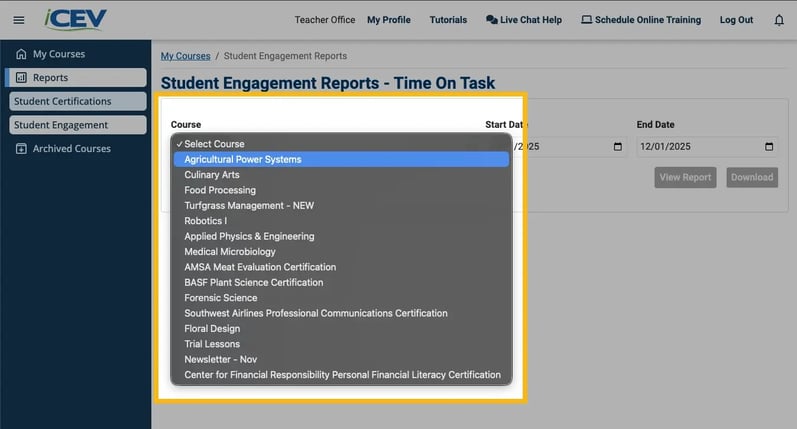Pick Medical Microbiology option

(x=341, y=251)
